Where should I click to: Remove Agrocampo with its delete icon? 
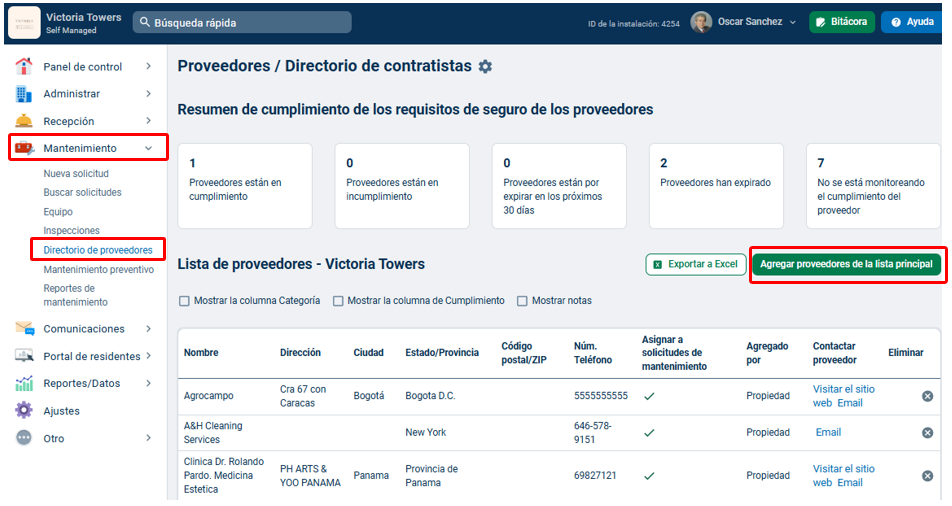928,396
